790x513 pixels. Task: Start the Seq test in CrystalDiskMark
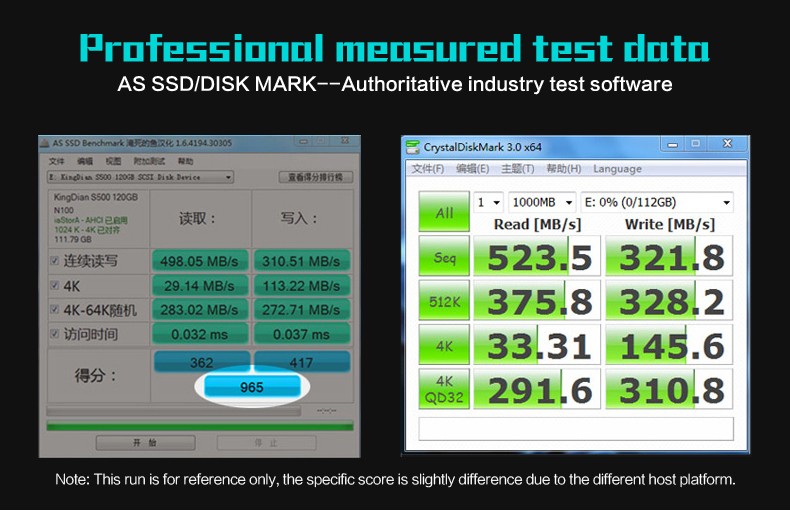click(444, 256)
